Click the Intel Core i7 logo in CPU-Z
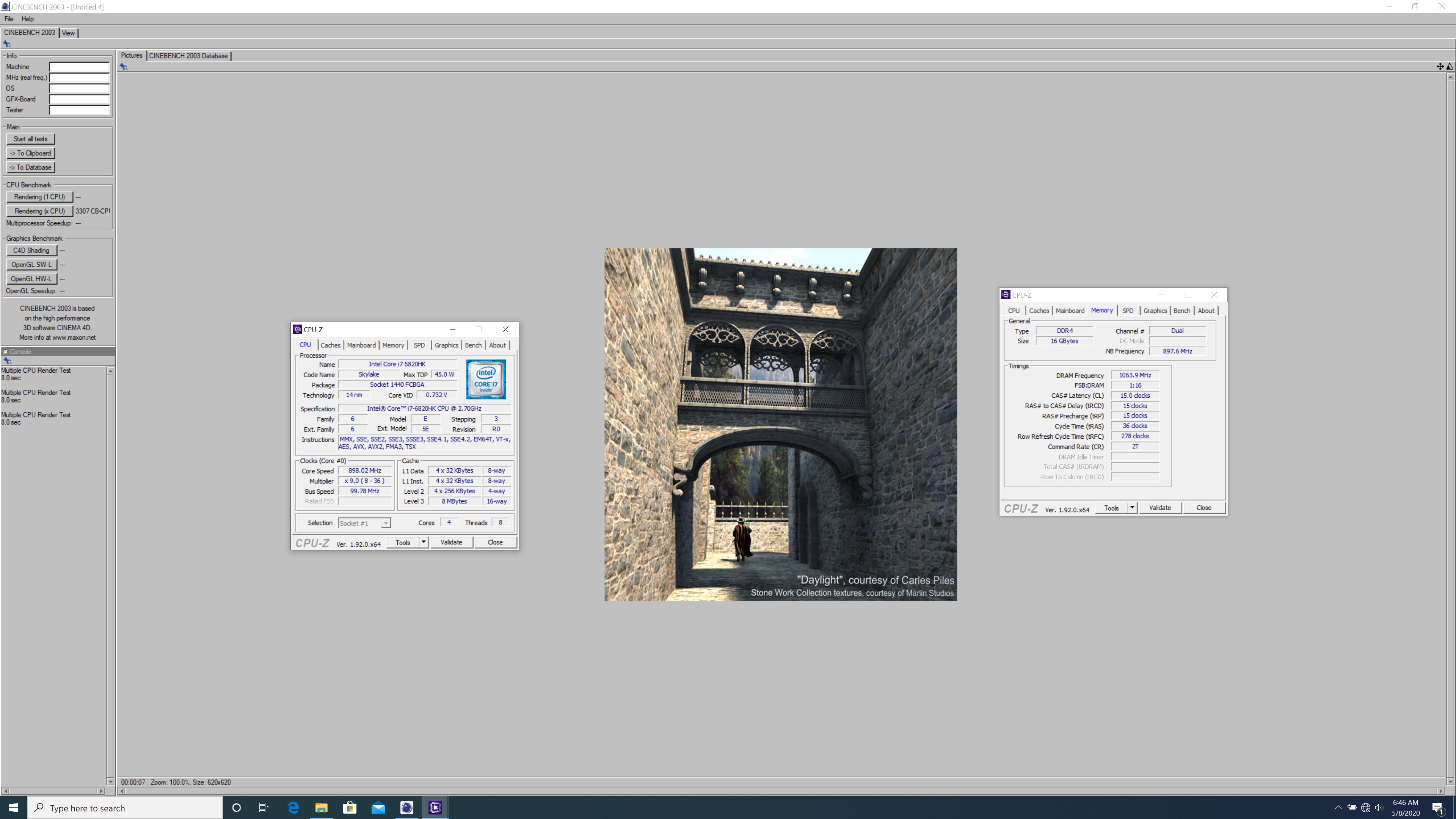 pos(485,379)
